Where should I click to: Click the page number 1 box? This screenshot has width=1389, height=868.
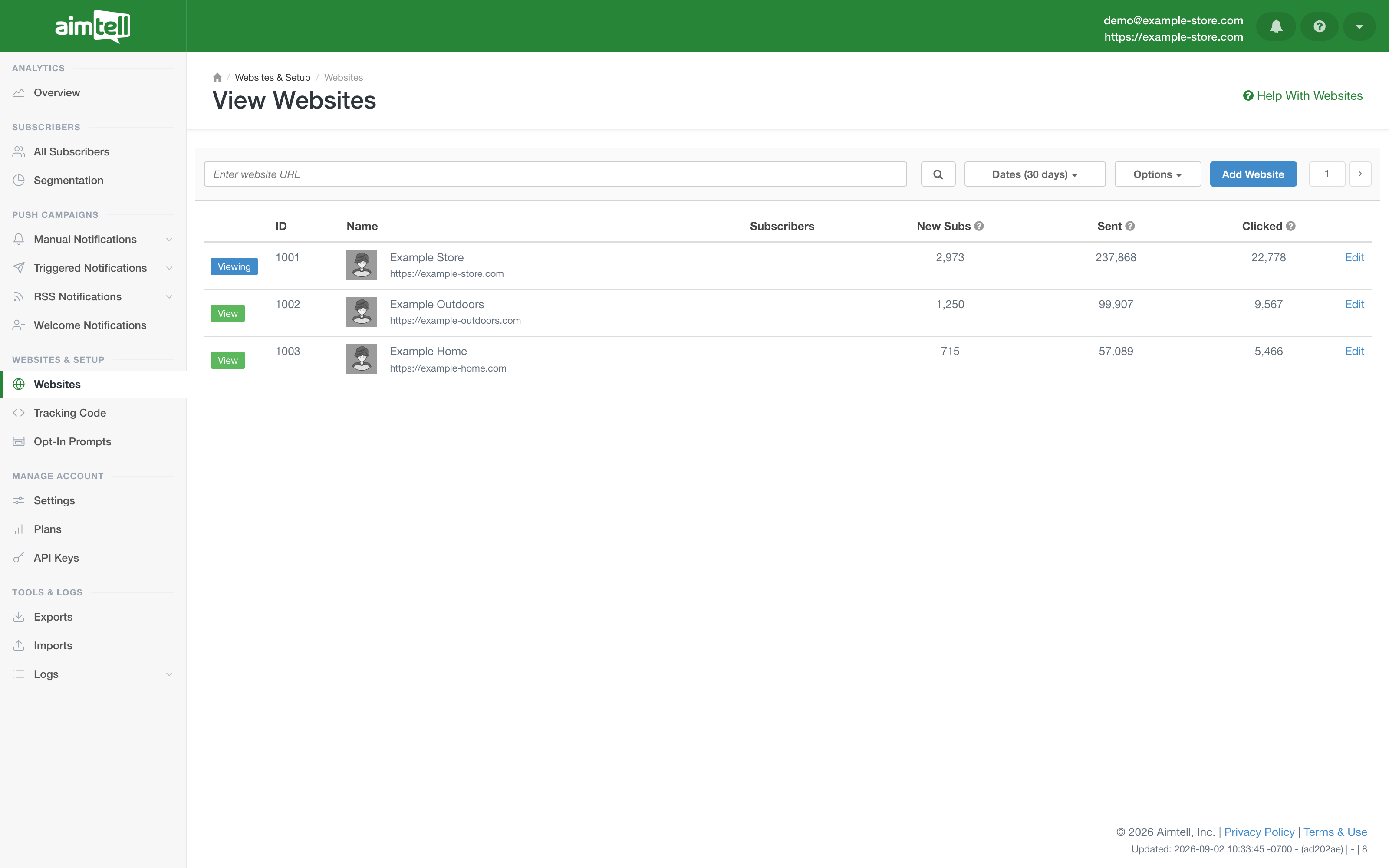1326,174
